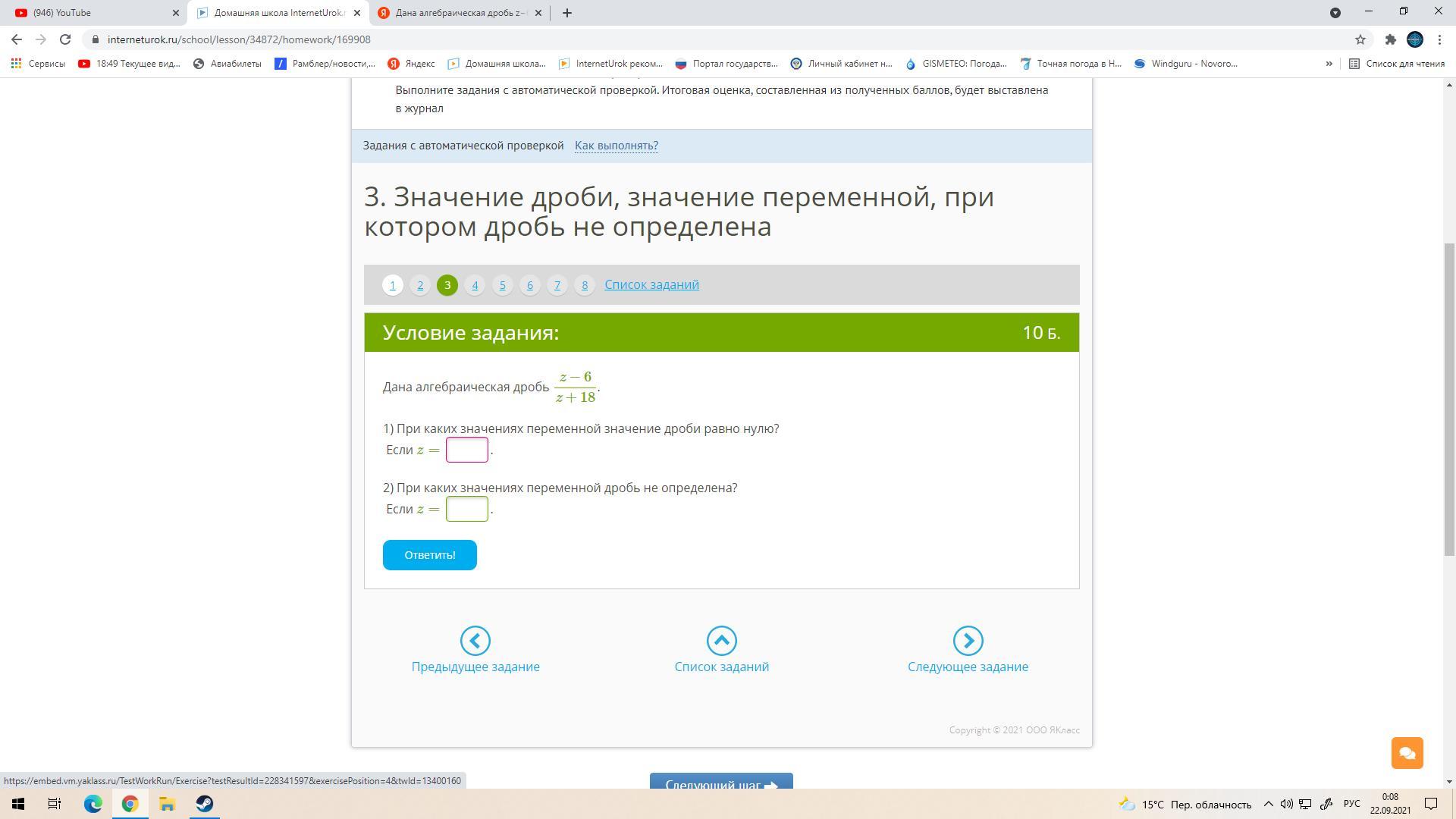
Task: Click the answer field for question 1
Action: [466, 450]
